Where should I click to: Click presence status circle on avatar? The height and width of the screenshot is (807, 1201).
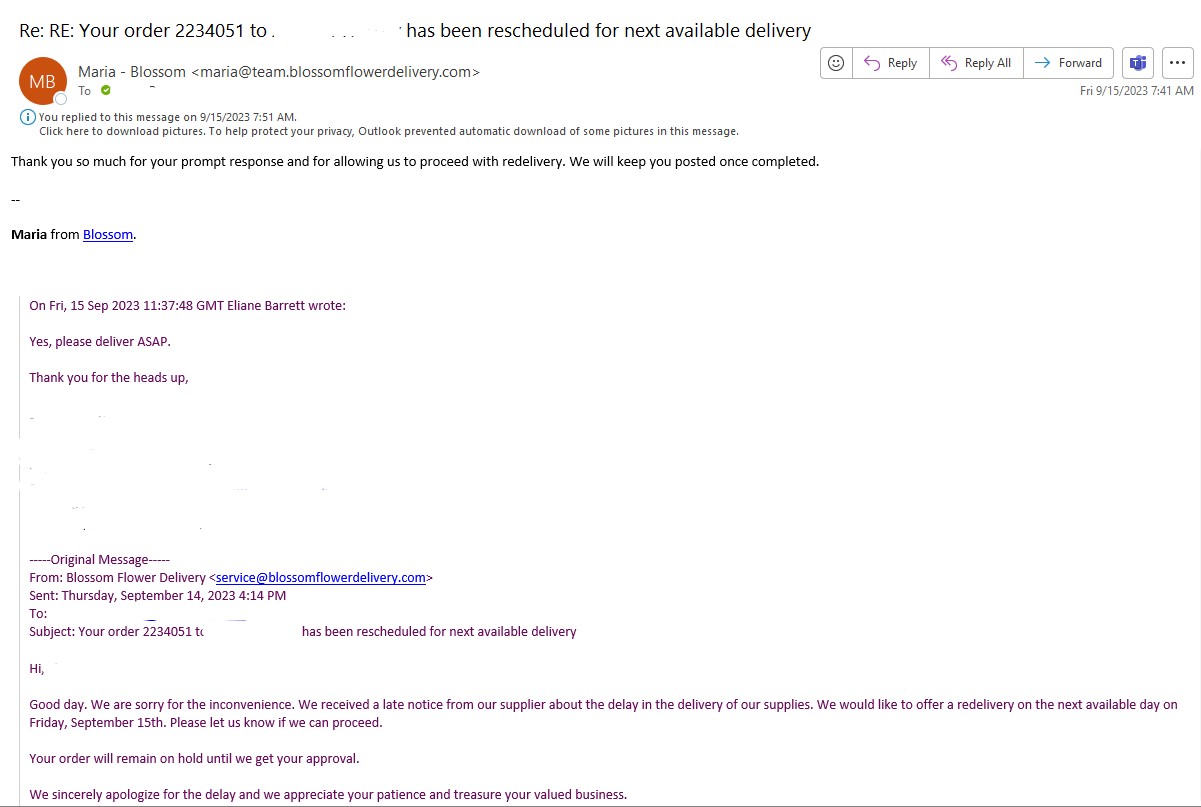61,98
